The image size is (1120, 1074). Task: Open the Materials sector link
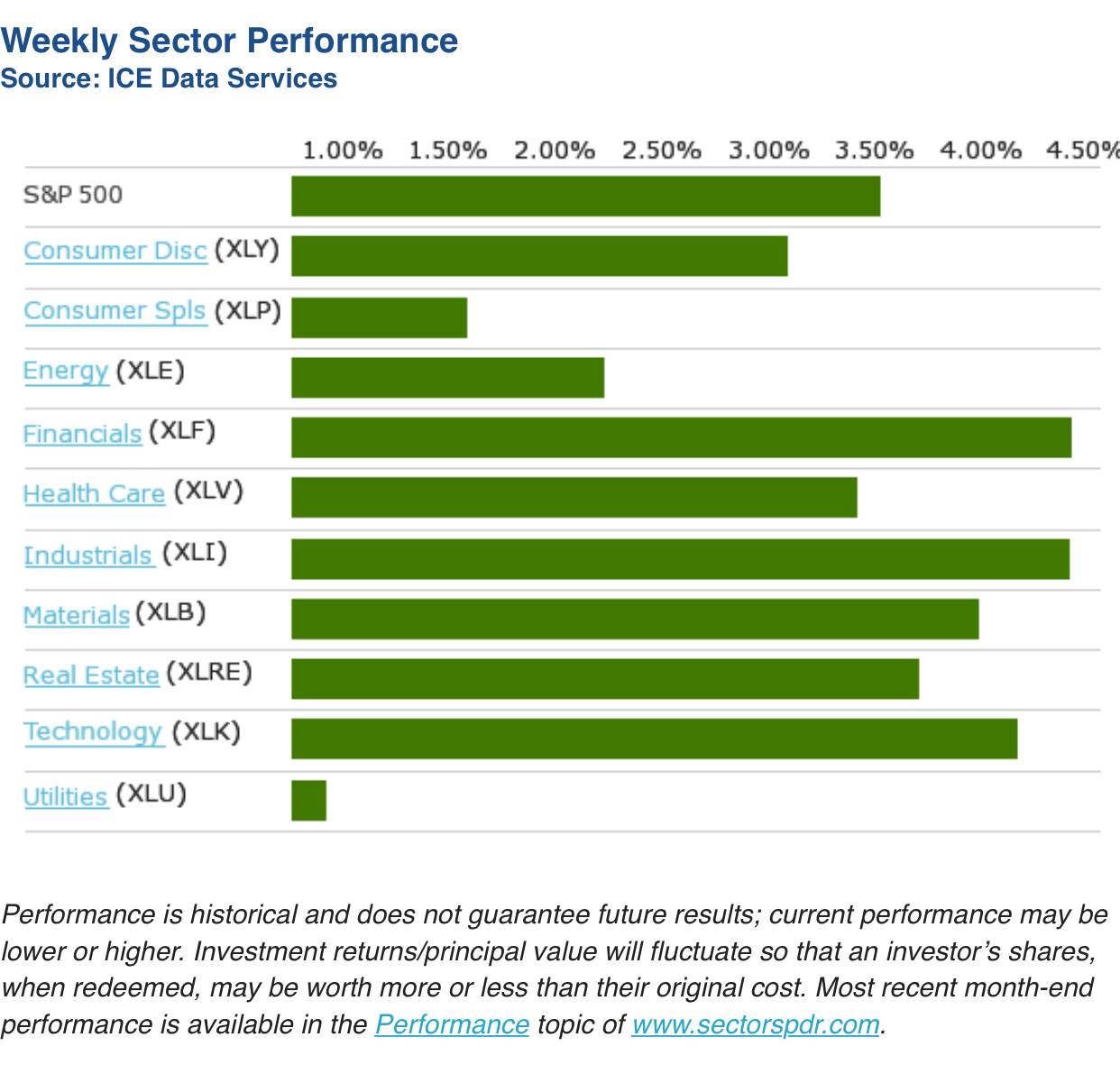click(x=77, y=615)
